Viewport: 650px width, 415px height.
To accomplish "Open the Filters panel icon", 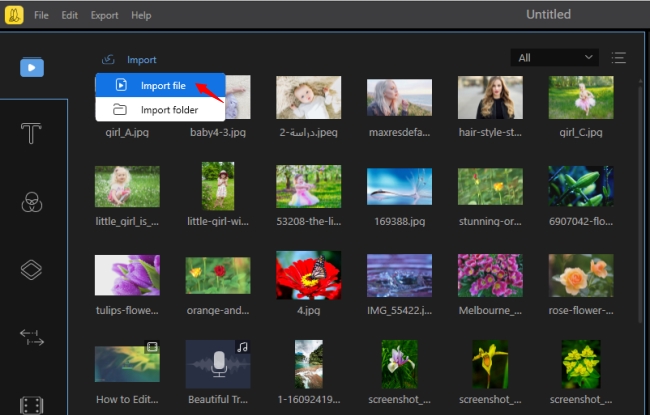I will coord(32,203).
